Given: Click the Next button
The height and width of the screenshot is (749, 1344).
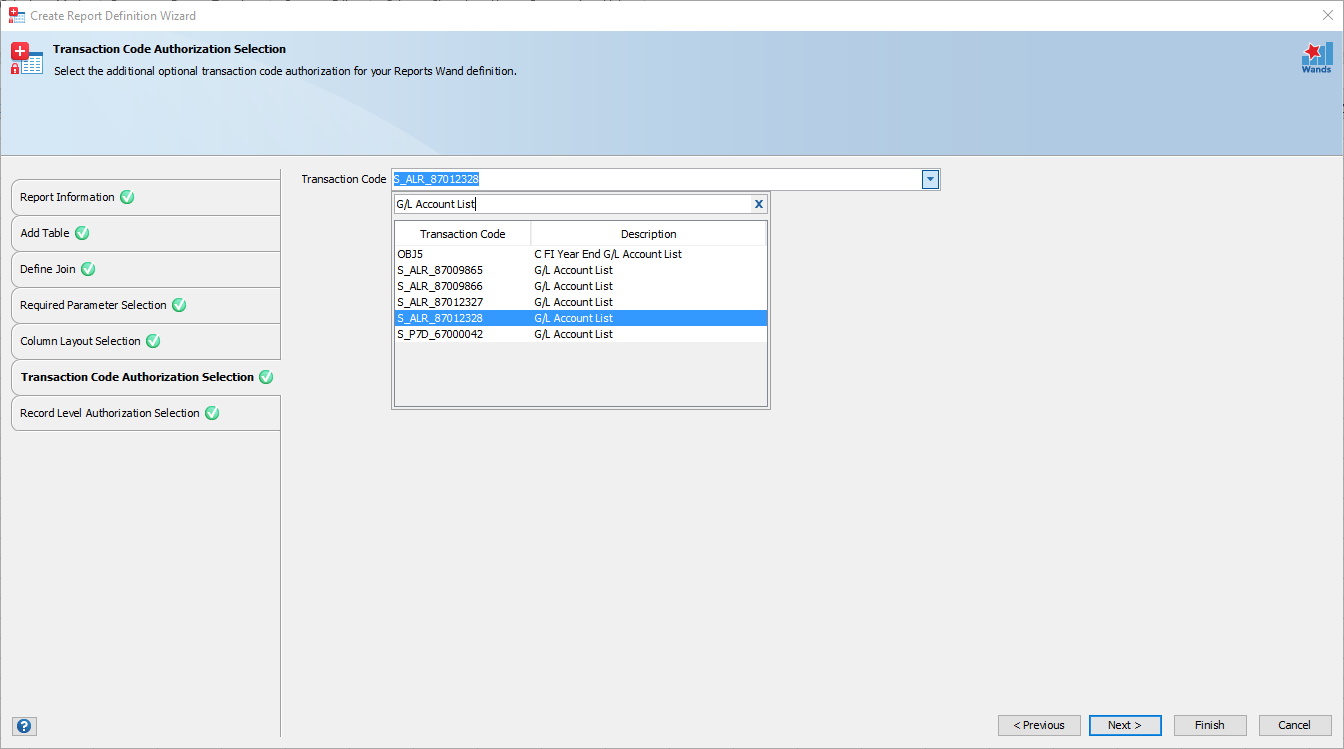Looking at the screenshot, I should click(1125, 725).
